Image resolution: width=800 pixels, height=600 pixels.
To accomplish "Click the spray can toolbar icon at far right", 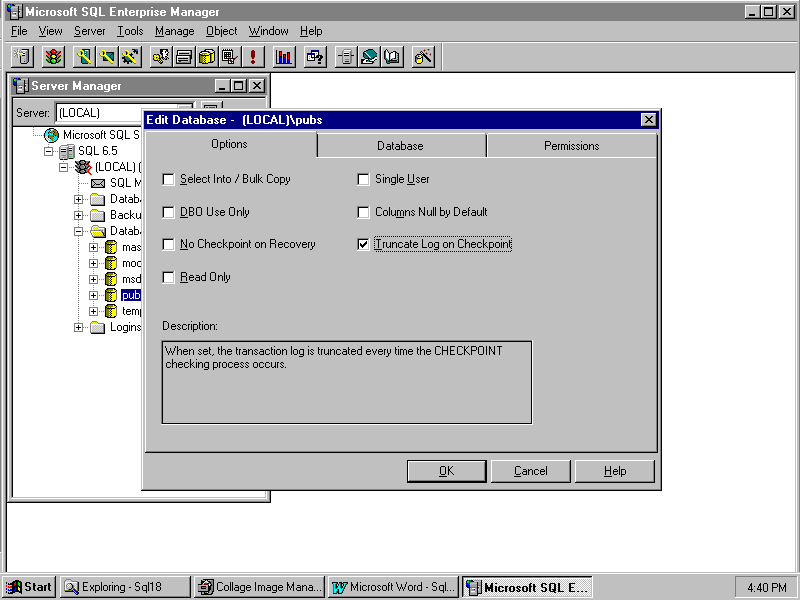I will click(423, 57).
